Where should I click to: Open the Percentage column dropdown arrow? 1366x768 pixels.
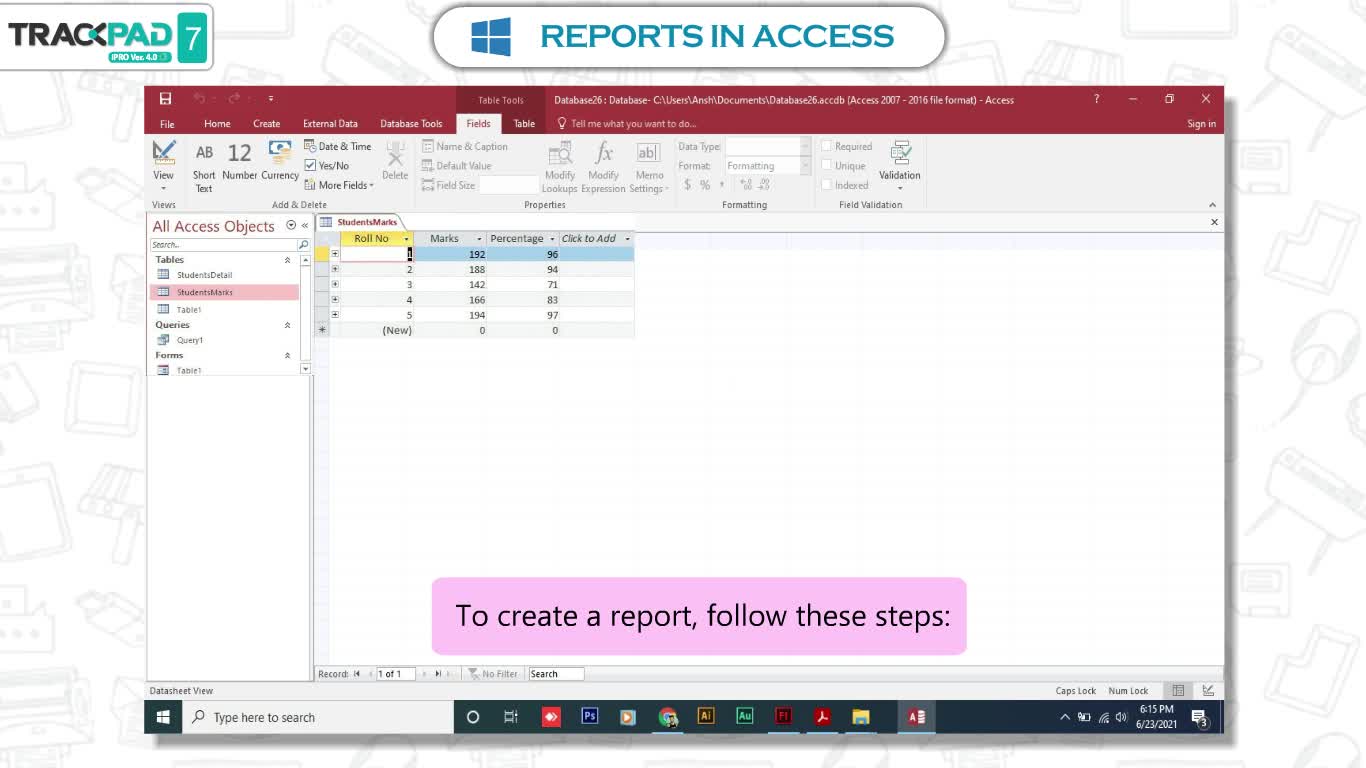pyautogui.click(x=552, y=239)
